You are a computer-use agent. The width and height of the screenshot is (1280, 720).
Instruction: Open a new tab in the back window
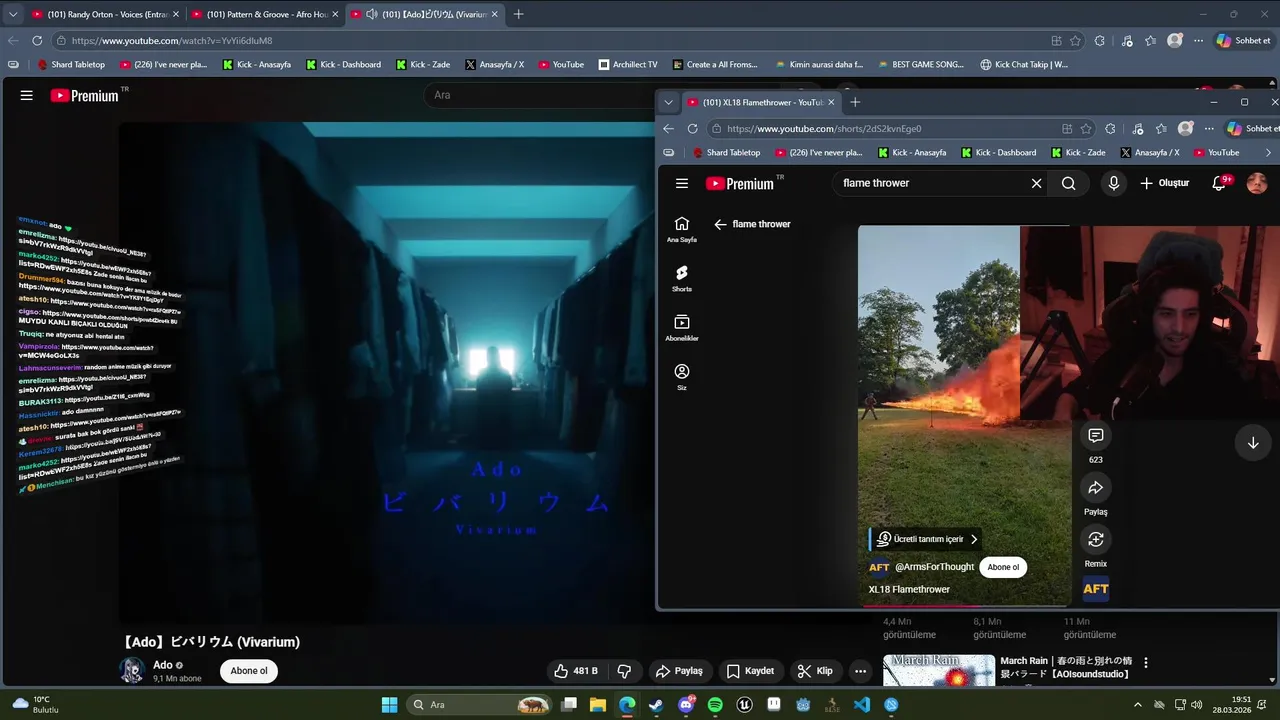518,14
